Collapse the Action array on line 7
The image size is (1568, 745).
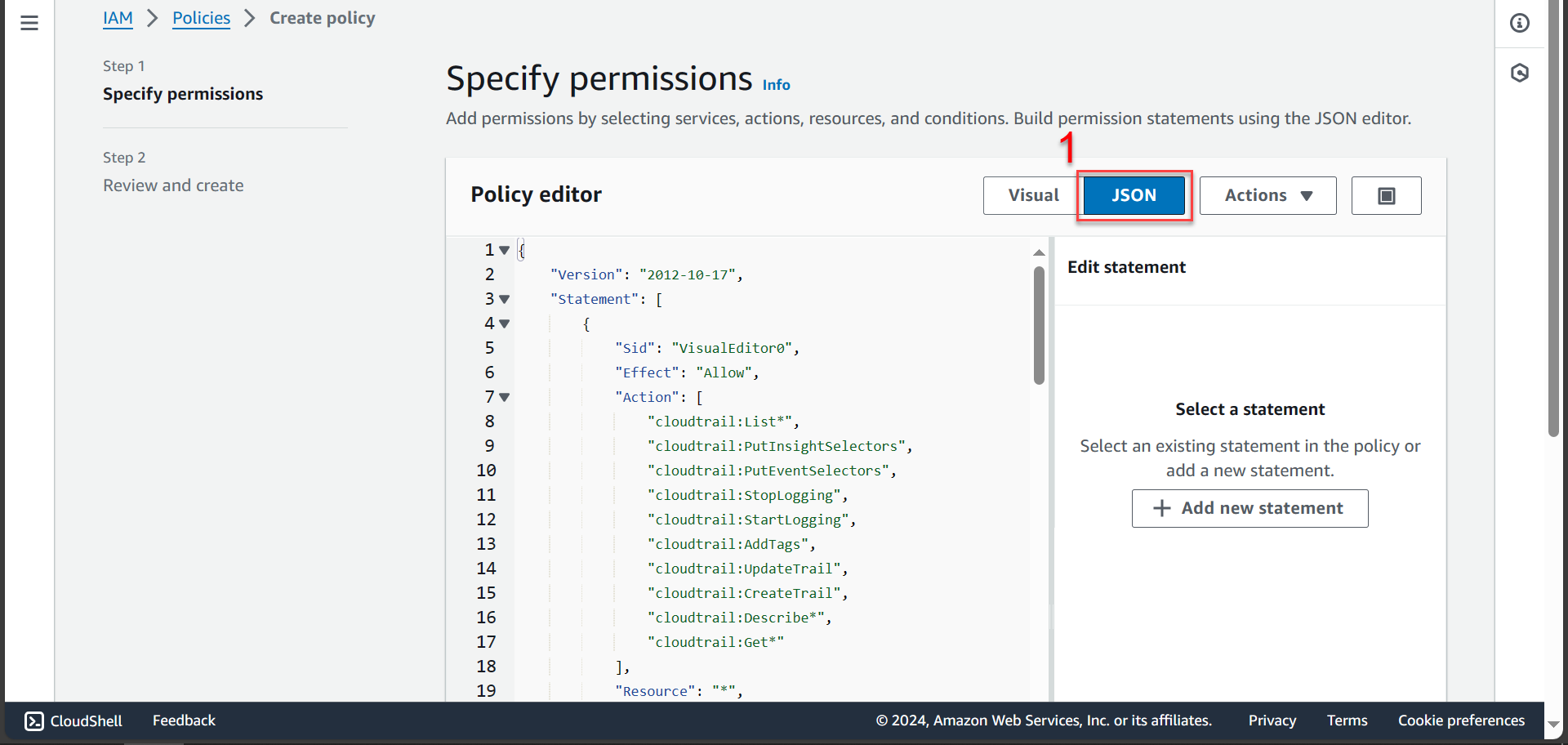pos(505,398)
